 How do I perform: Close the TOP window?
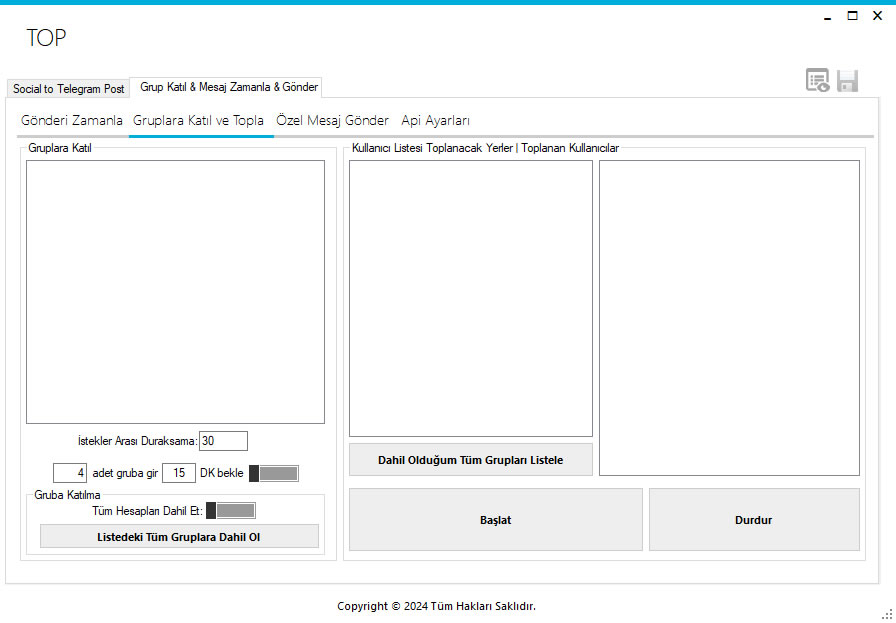[878, 16]
